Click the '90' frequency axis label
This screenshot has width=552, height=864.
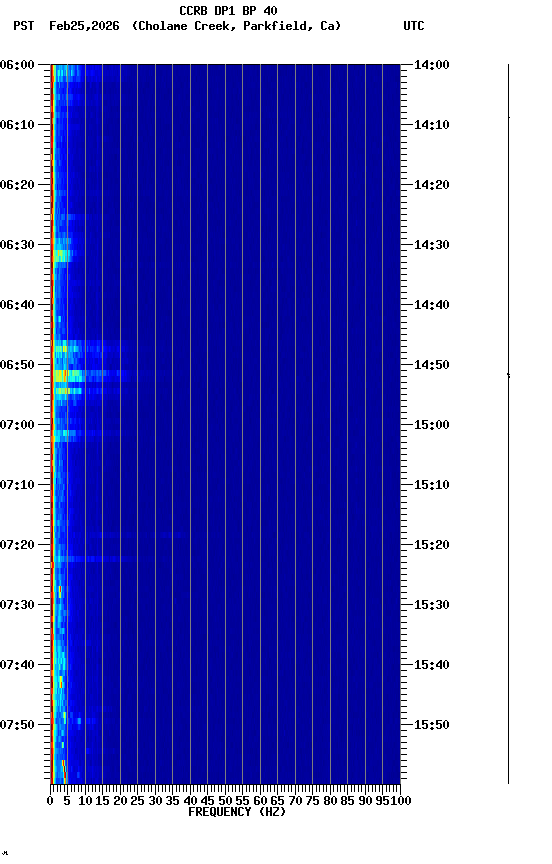365,801
